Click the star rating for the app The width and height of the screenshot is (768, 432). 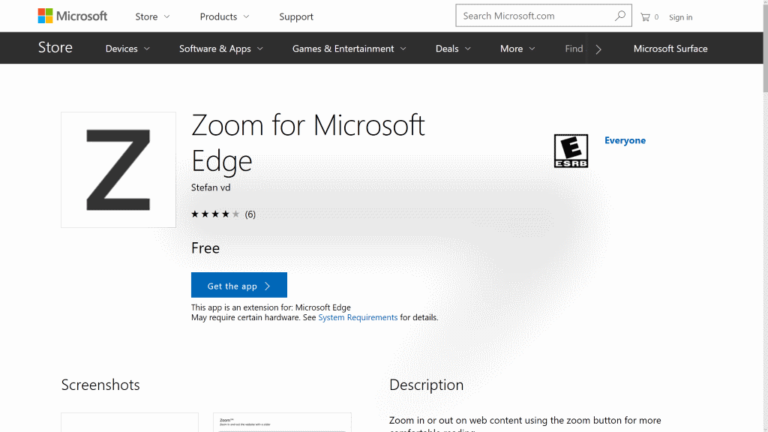pyautogui.click(x=215, y=214)
